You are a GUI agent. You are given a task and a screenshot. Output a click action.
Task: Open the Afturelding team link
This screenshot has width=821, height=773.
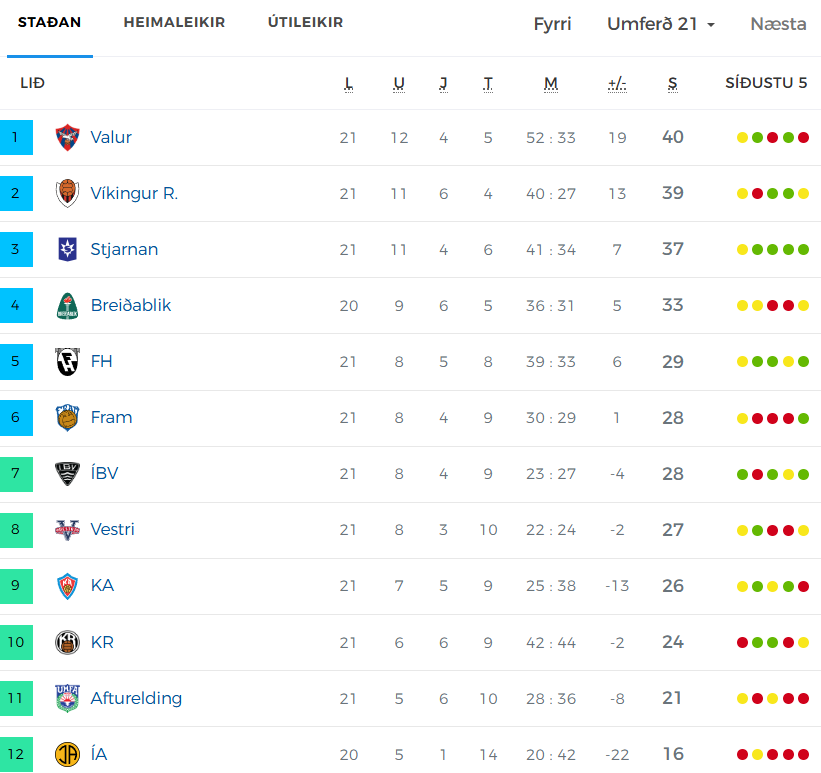point(136,698)
